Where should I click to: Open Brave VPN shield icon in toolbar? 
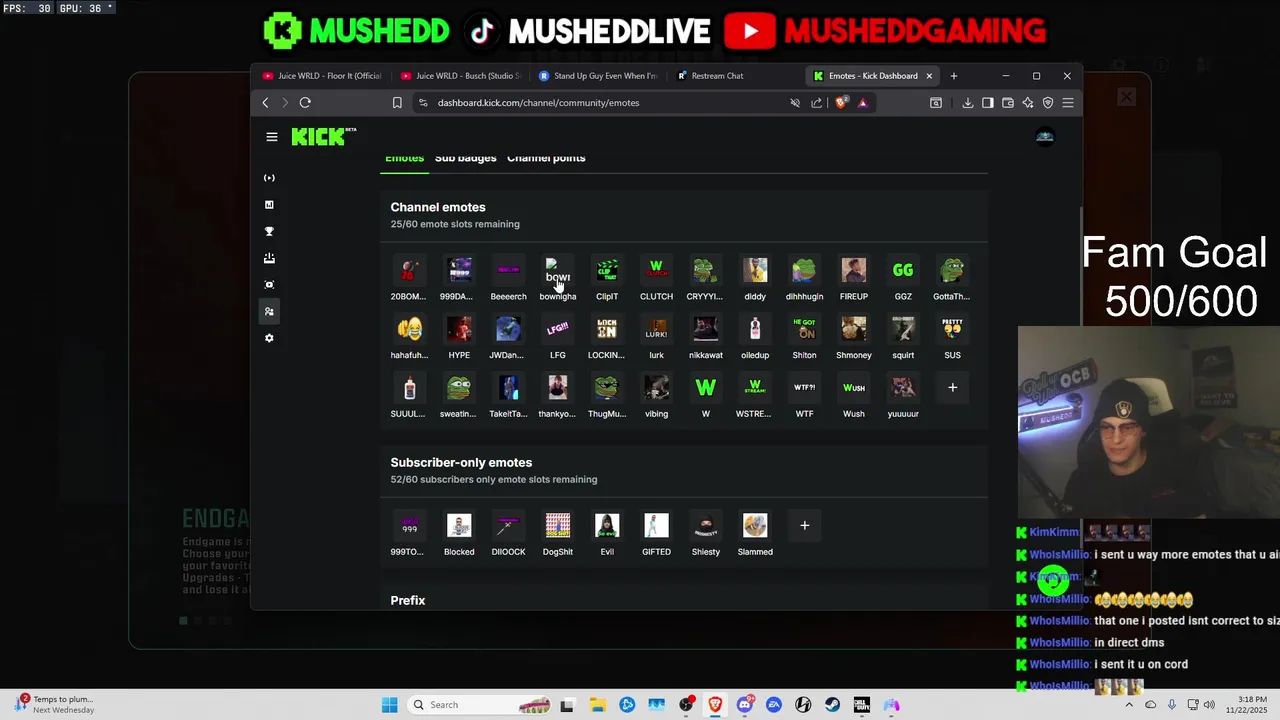click(x=1048, y=102)
